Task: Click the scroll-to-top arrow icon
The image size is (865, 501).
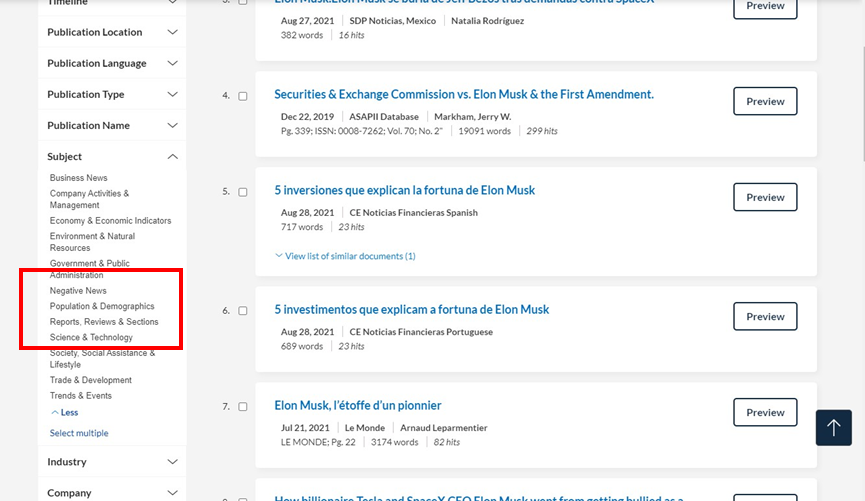Action: [833, 428]
